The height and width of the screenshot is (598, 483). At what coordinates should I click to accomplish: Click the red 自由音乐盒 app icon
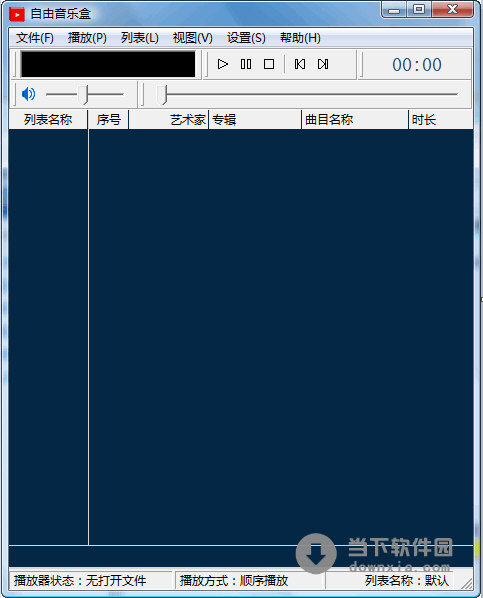coord(17,14)
